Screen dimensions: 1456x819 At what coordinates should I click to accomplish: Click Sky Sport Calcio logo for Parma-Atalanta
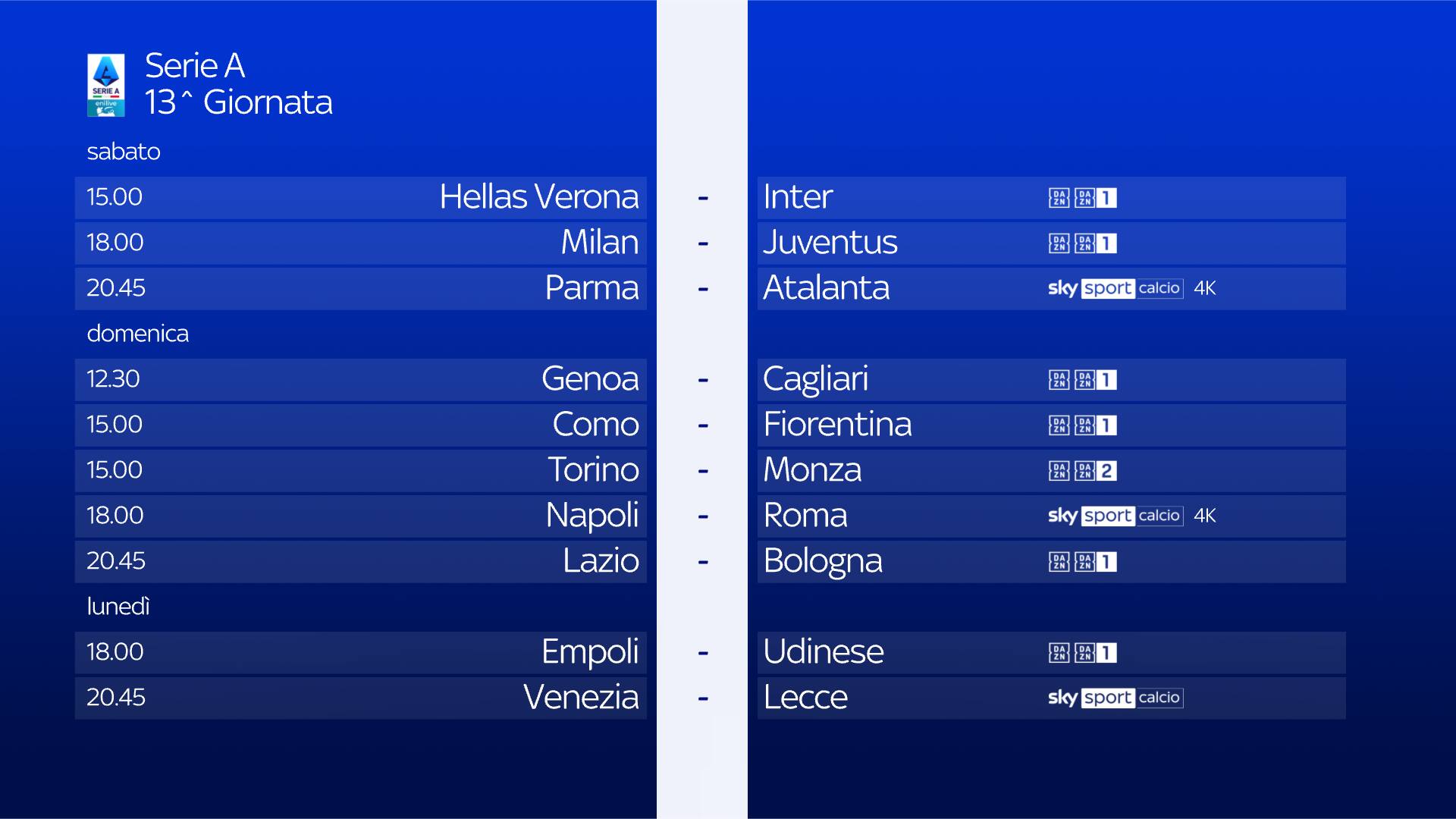point(1115,288)
